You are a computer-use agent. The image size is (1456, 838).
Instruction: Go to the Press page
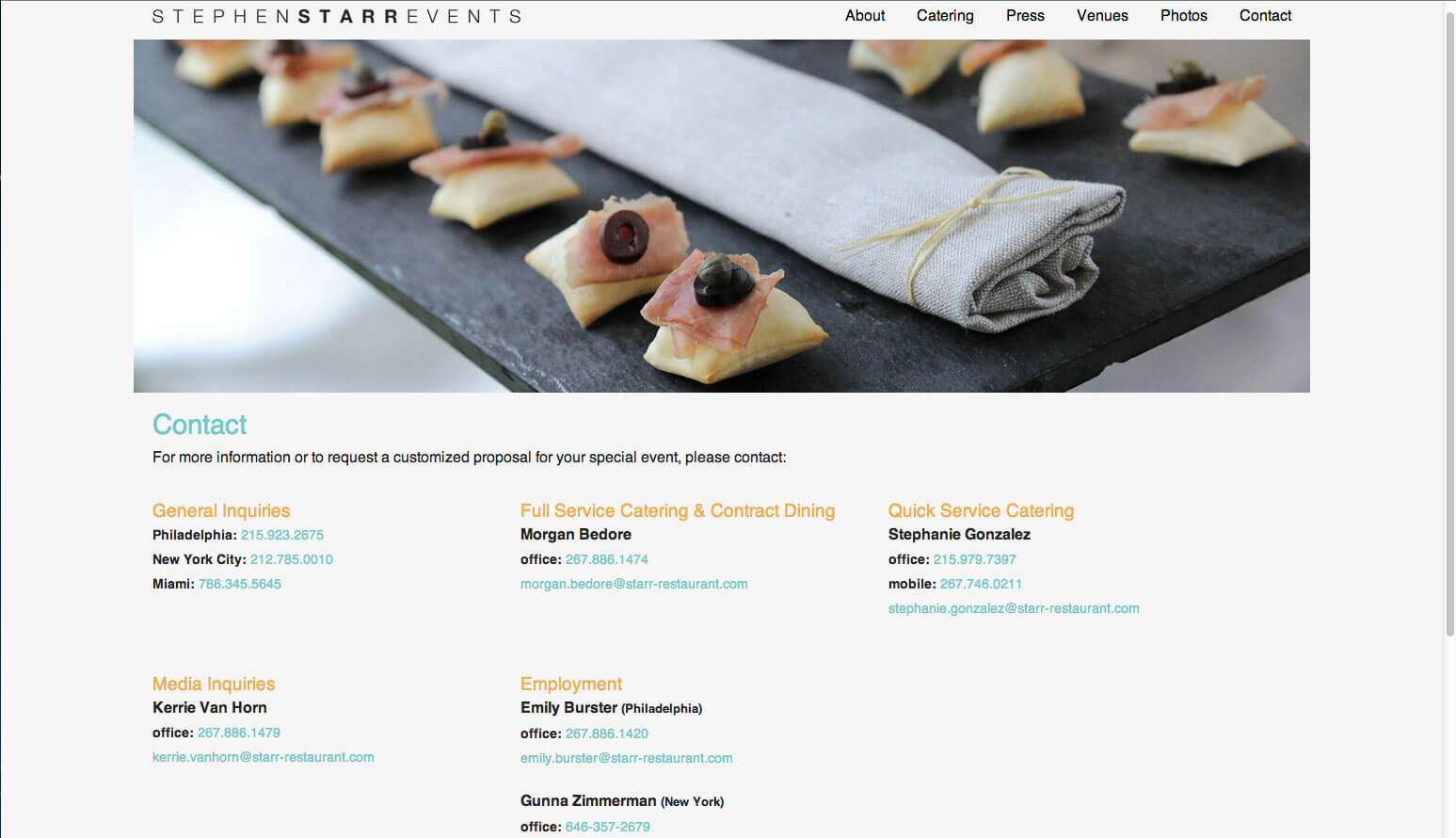1025,16
